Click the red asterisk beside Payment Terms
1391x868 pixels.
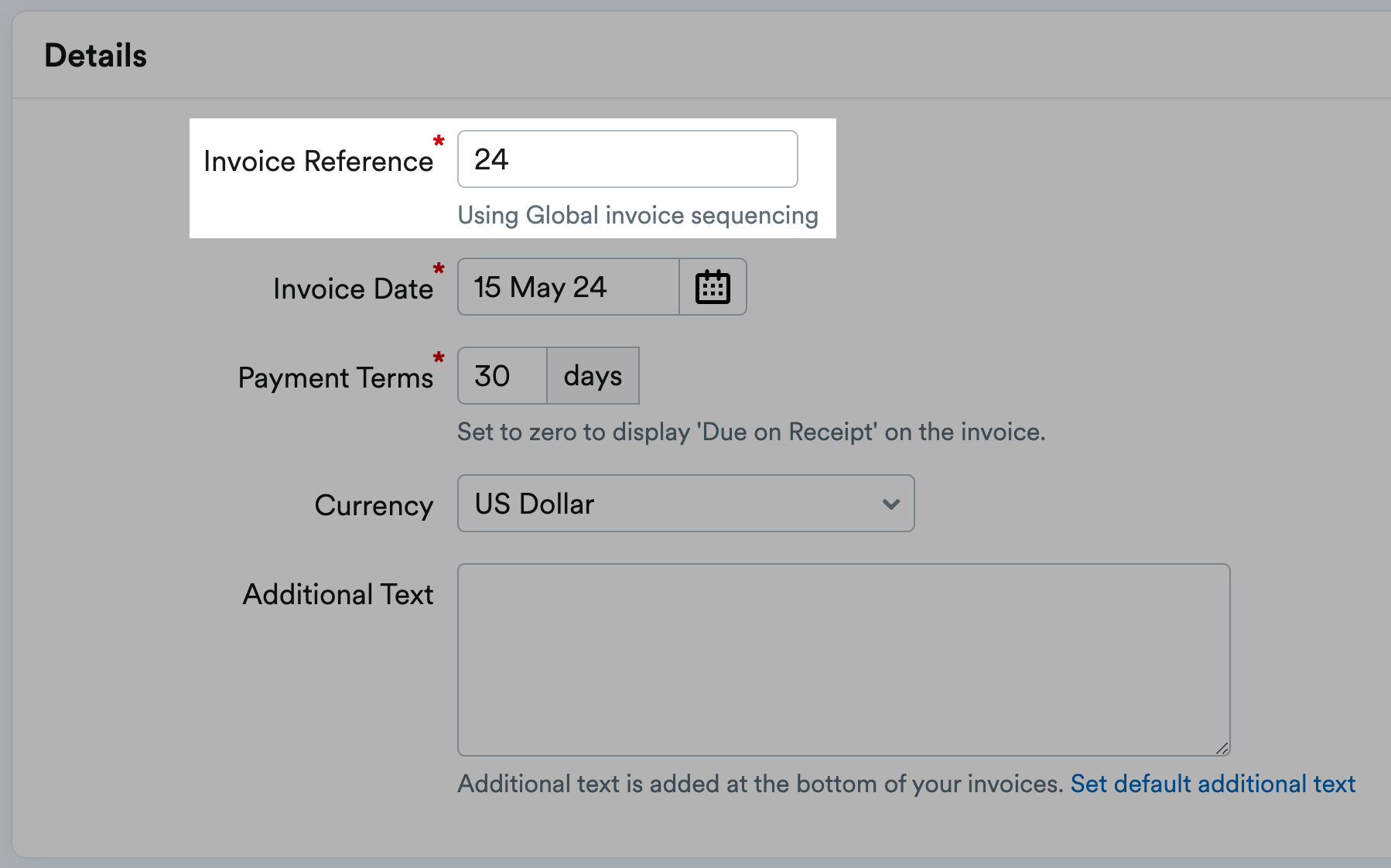tap(438, 357)
